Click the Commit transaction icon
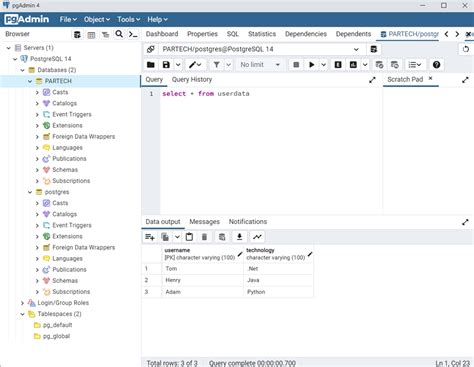The image size is (474, 367). point(379,65)
